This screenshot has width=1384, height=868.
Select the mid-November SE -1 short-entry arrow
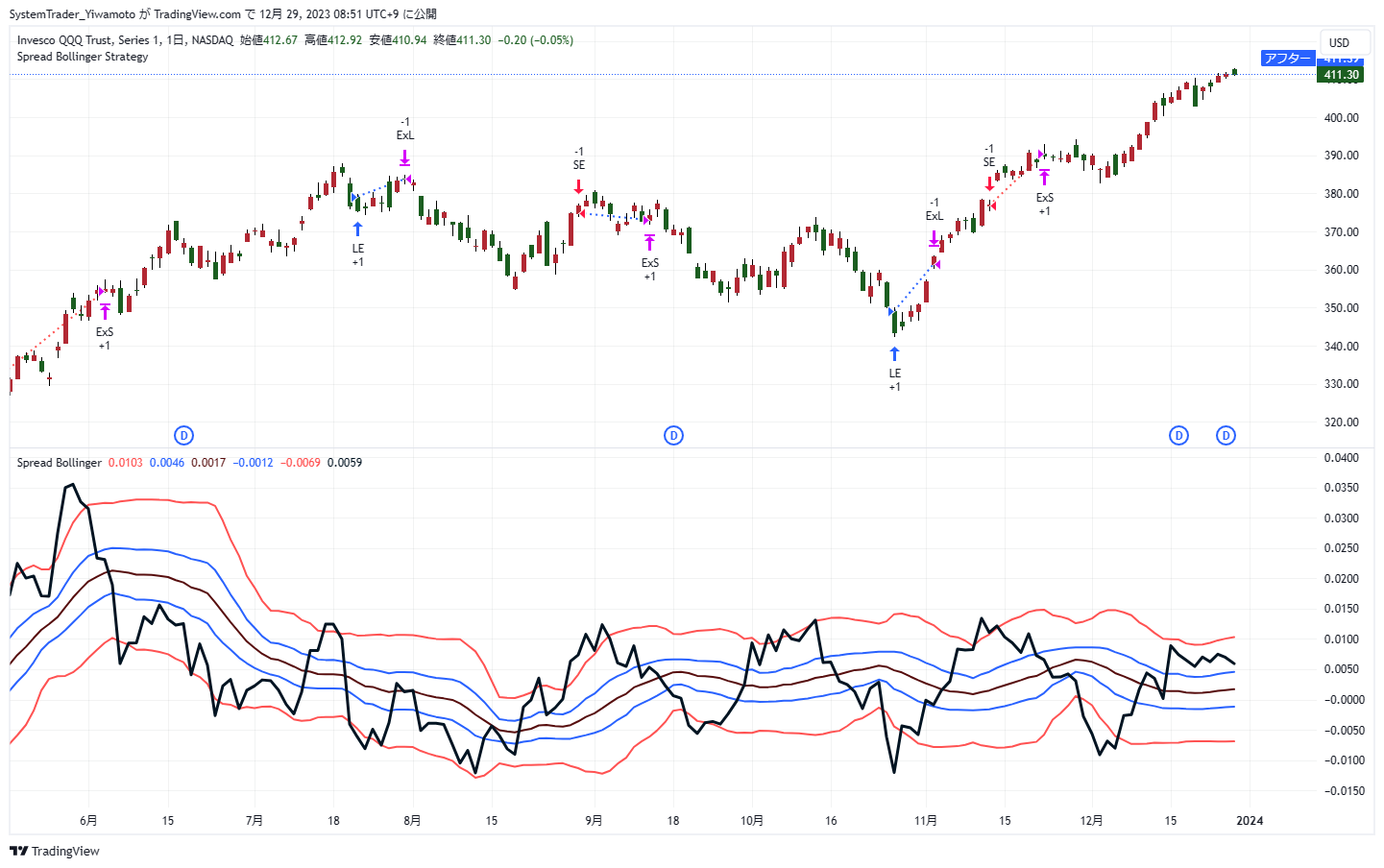tap(989, 183)
